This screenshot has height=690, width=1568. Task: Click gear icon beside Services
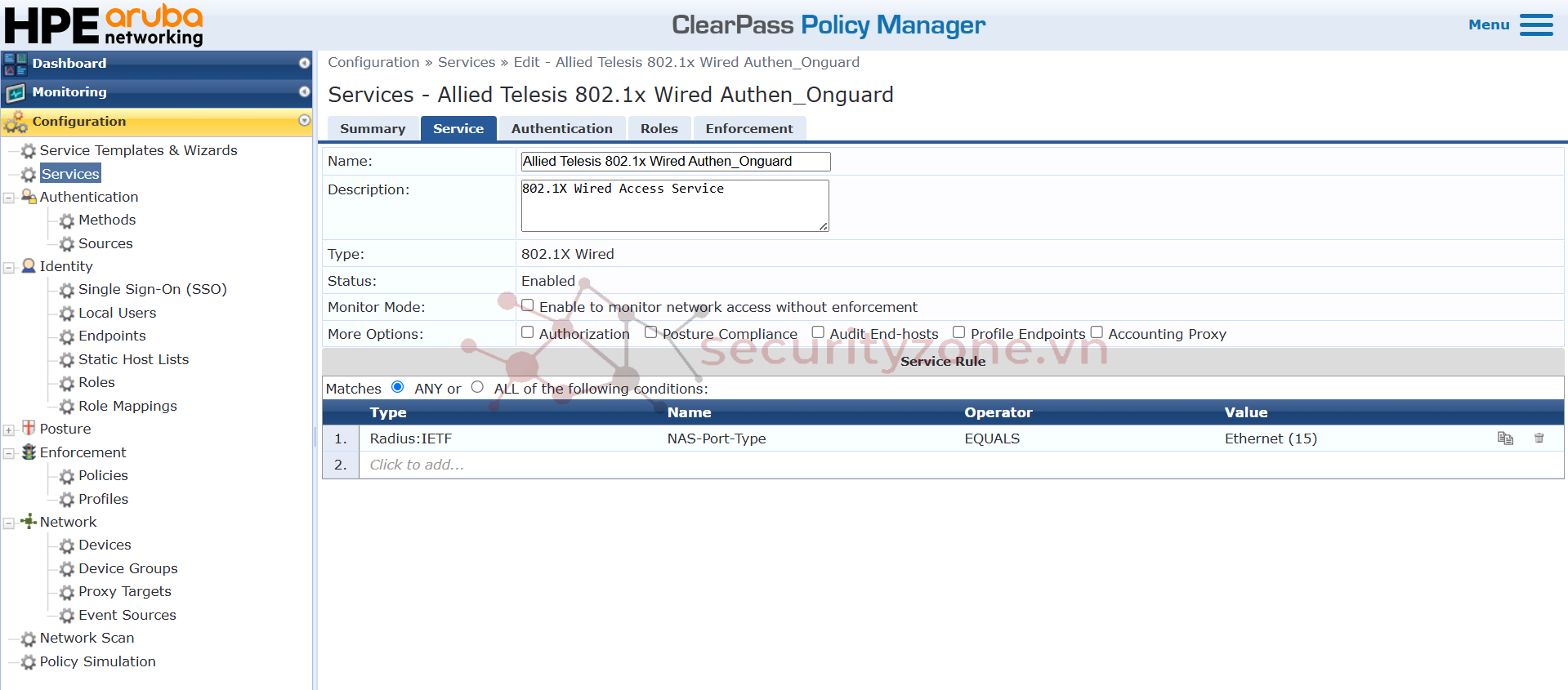[29, 175]
